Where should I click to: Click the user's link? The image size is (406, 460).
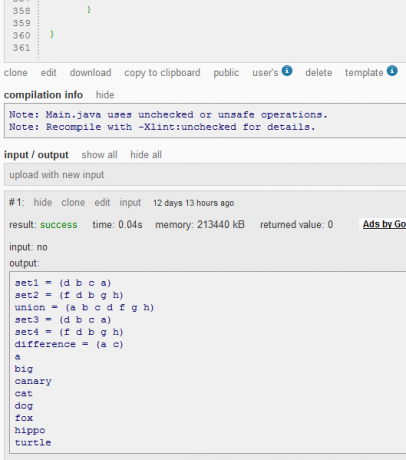[x=265, y=73]
